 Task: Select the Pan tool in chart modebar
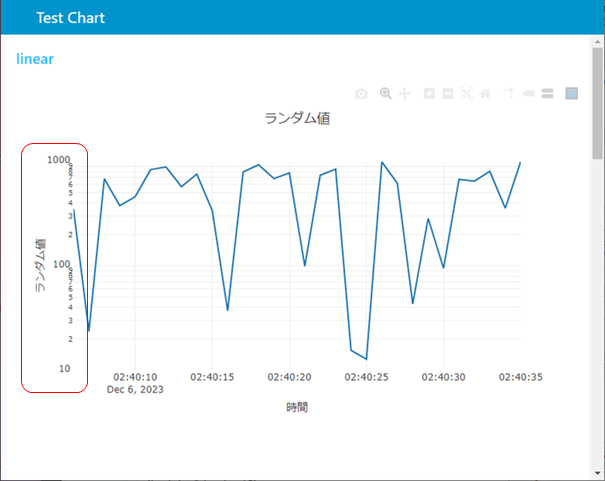pos(405,94)
